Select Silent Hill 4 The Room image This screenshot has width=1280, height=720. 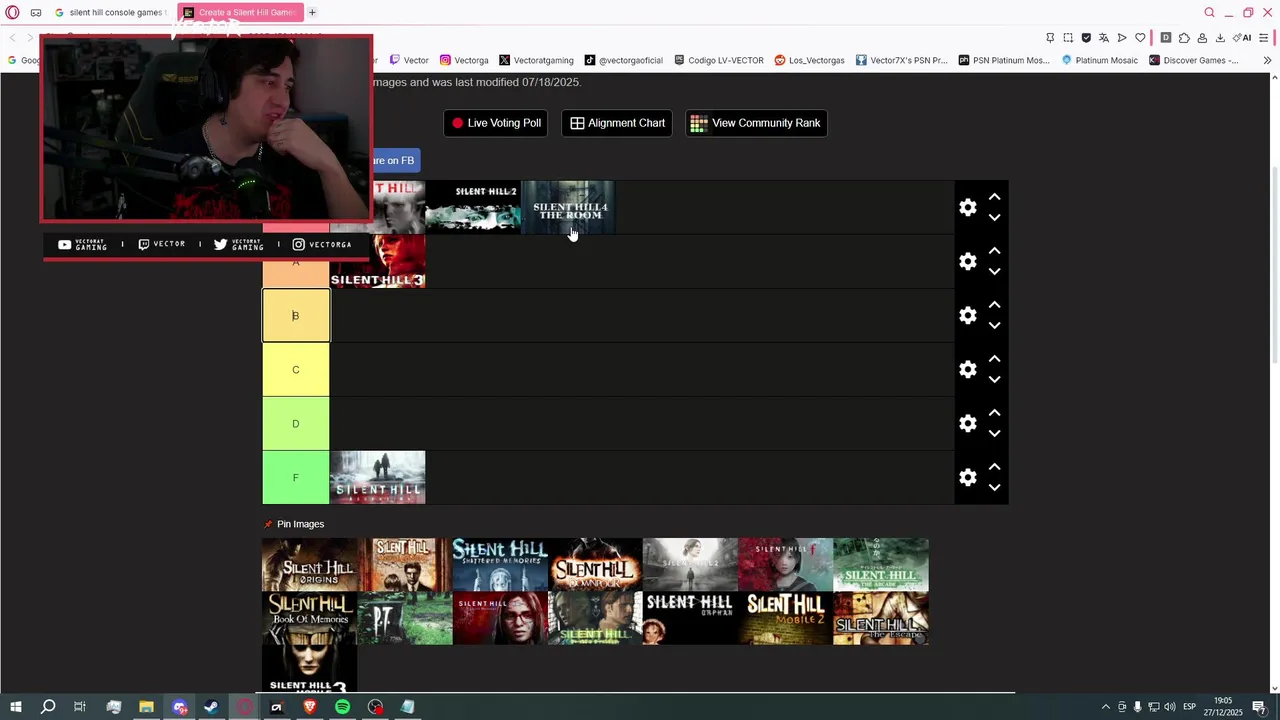(568, 207)
